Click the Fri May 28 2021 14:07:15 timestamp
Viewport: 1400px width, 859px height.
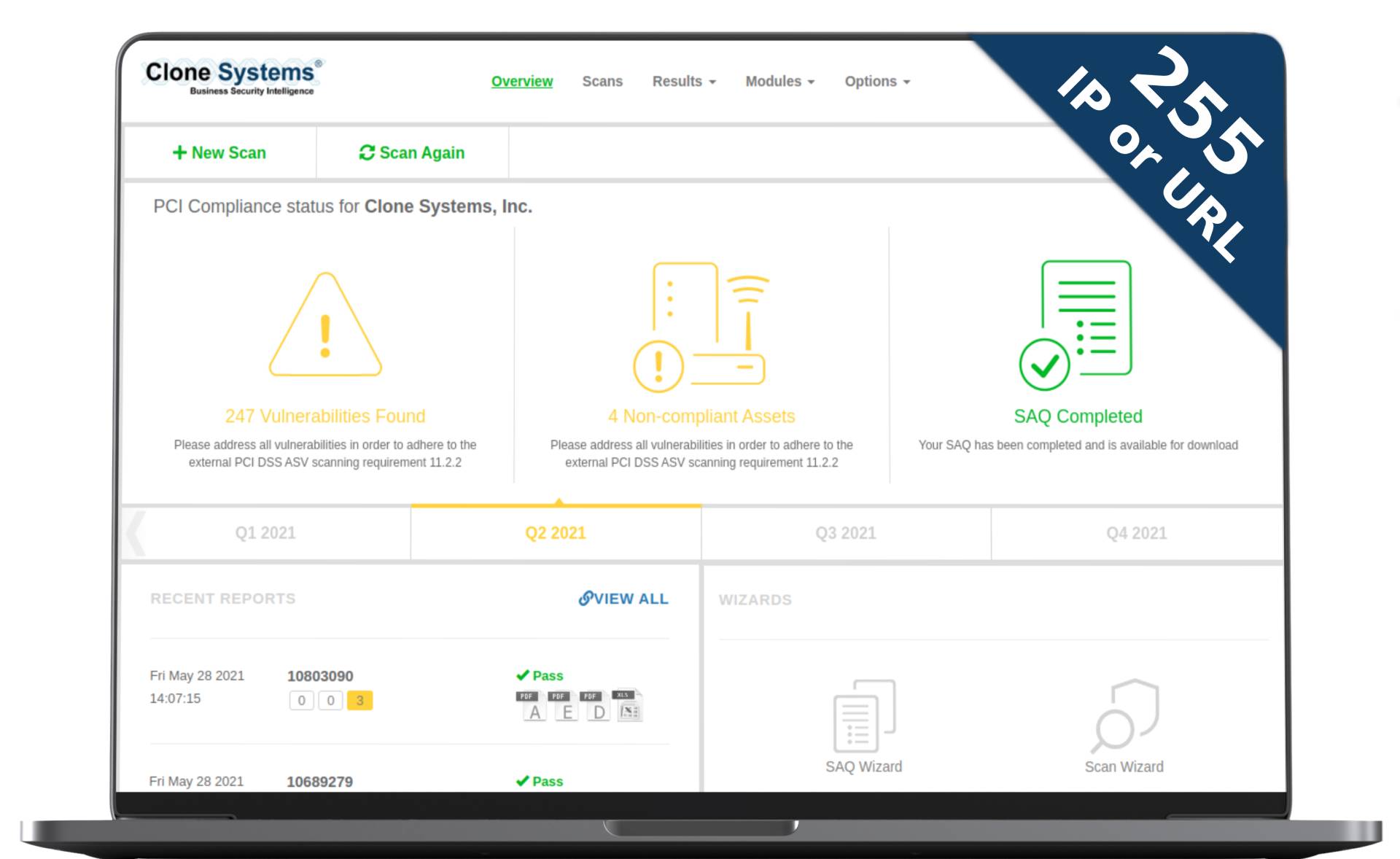(197, 687)
